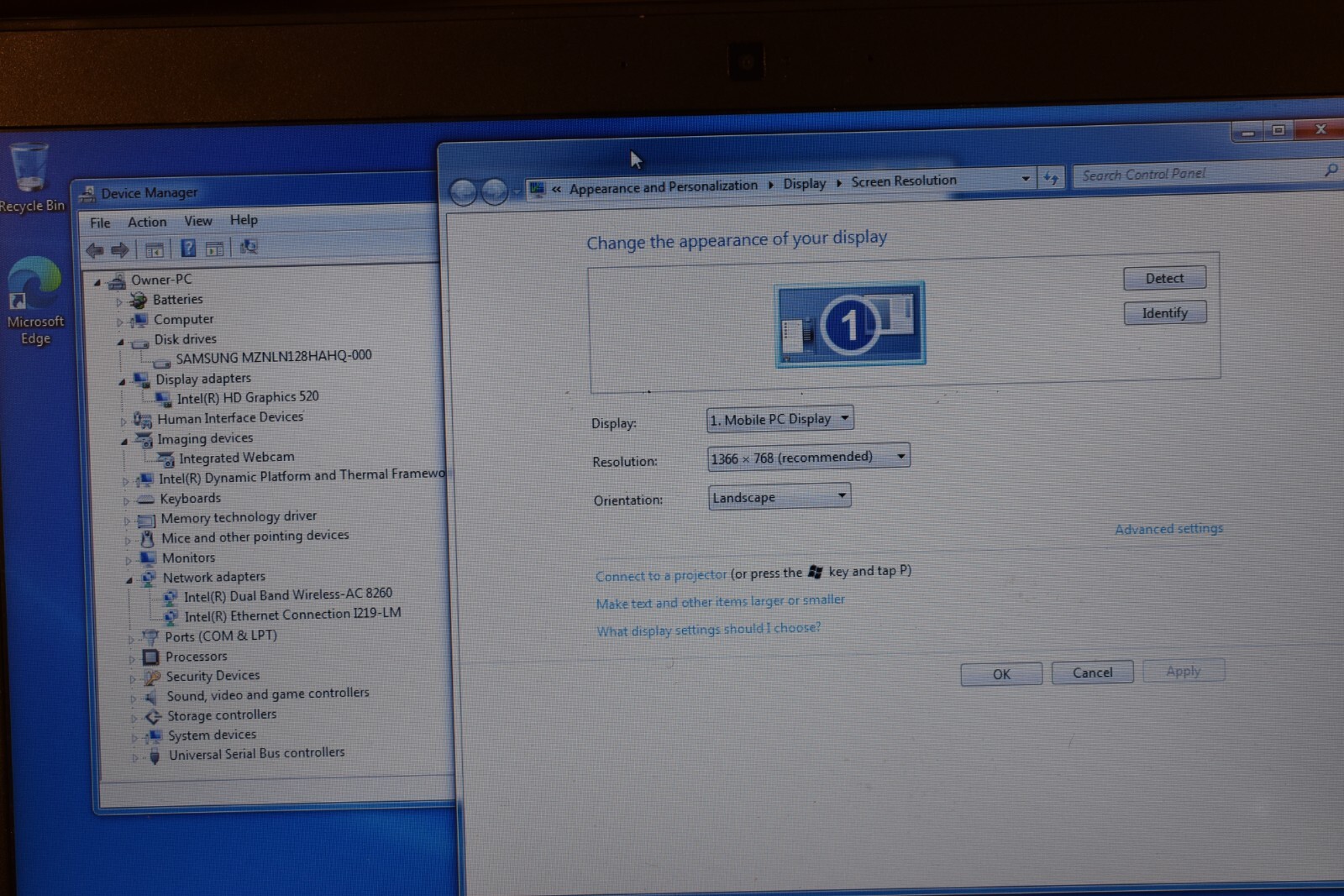Open the Orientation dropdown

780,497
